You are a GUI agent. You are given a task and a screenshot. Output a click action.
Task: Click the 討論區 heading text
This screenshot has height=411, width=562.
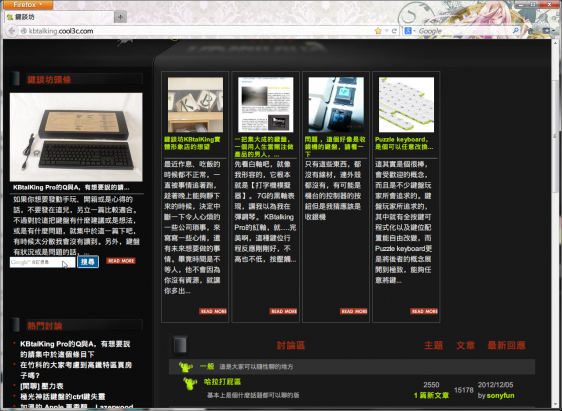tap(291, 345)
